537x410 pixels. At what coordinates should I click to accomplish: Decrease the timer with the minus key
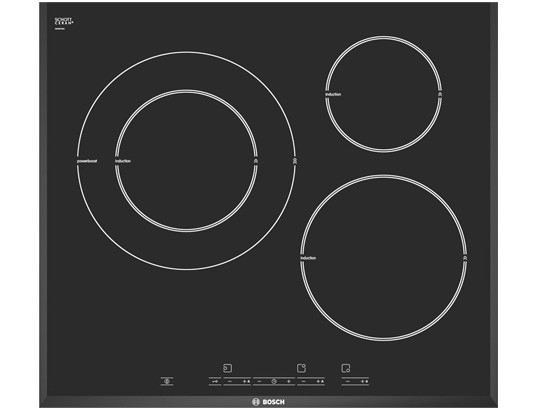(259, 381)
